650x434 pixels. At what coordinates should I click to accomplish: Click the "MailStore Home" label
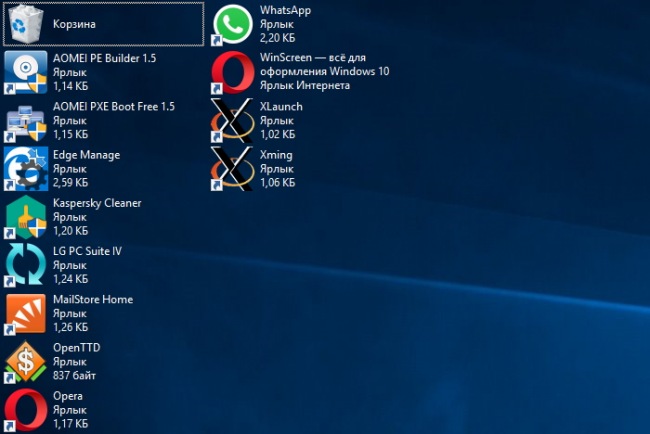93,299
